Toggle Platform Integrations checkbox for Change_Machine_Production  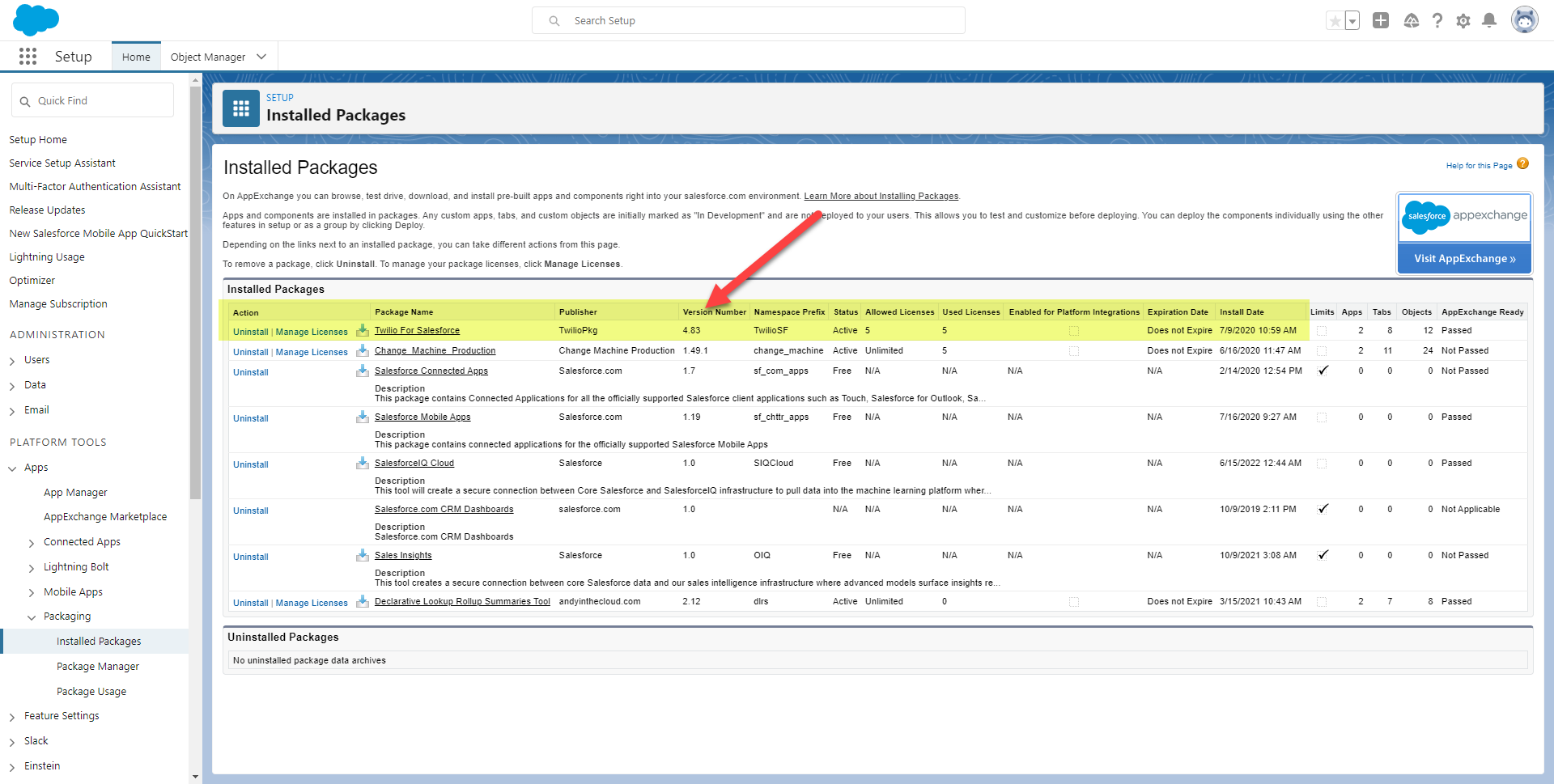1074,351
